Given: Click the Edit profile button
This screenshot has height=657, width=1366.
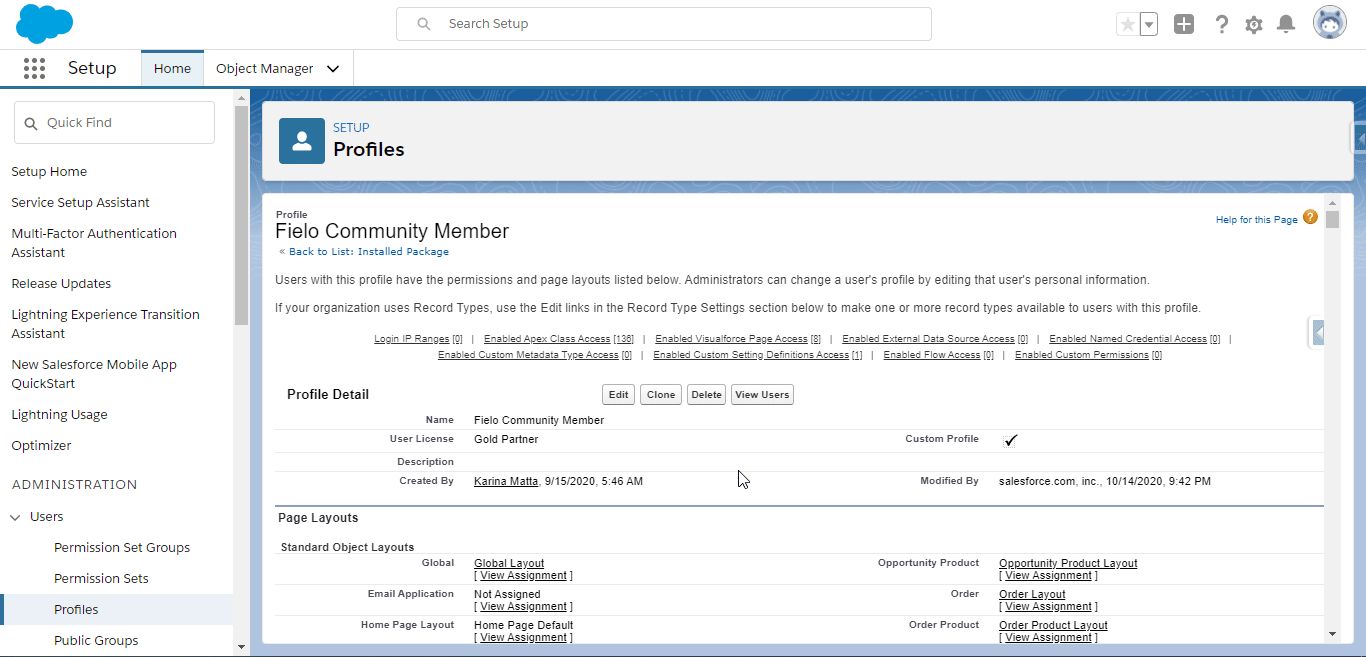Looking at the screenshot, I should [x=619, y=395].
